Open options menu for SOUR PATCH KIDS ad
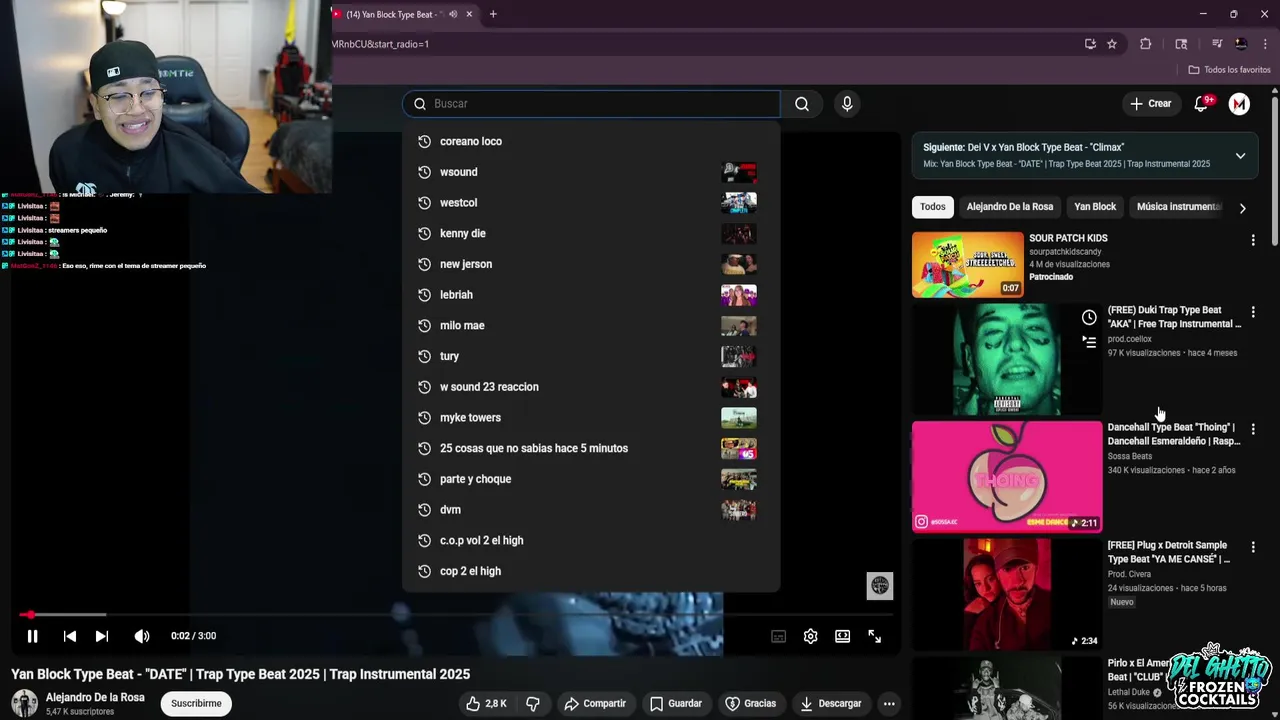The width and height of the screenshot is (1280, 720). 1253,240
